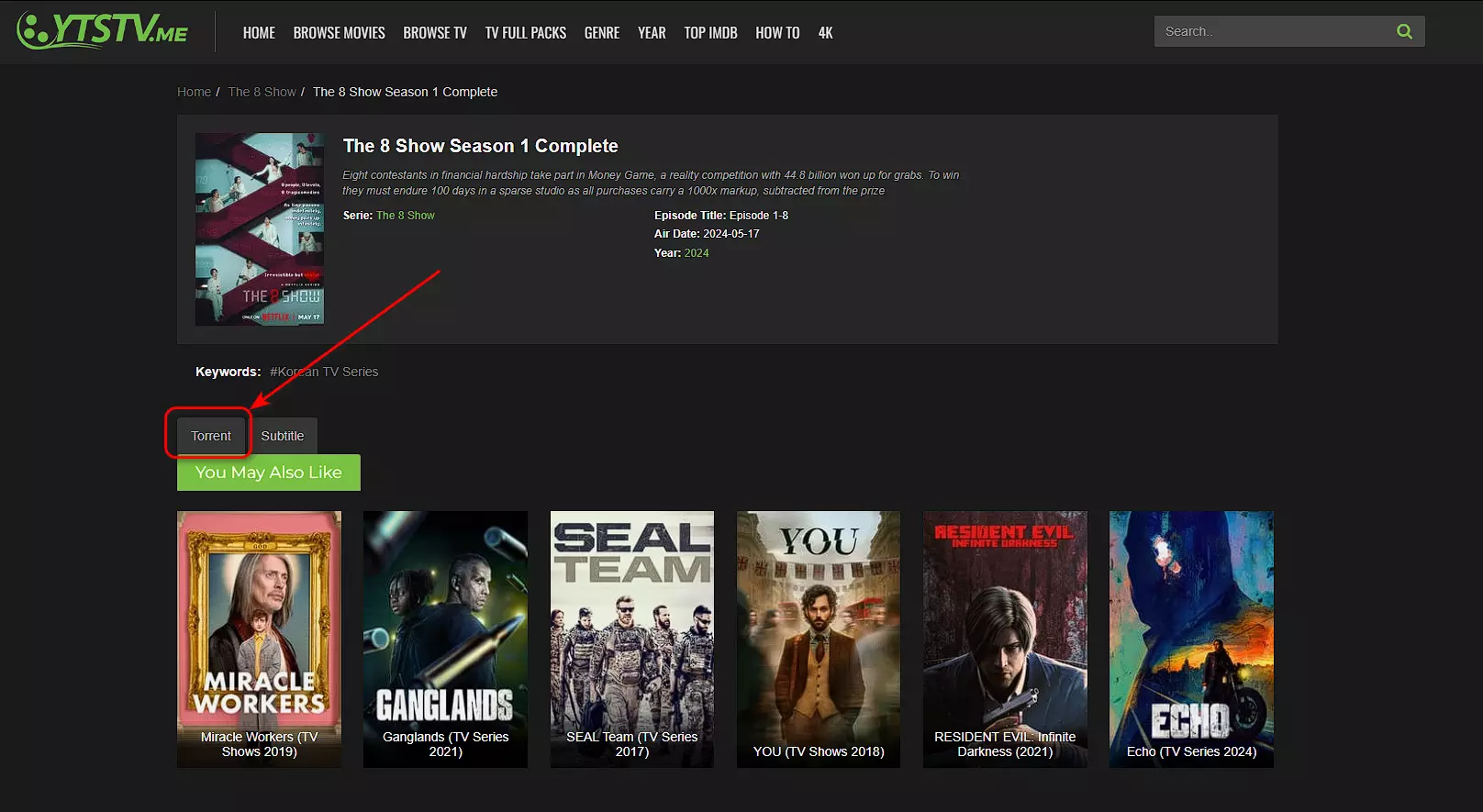
Task: Open the Miracle Workers poster thumbnail
Action: pyautogui.click(x=259, y=639)
